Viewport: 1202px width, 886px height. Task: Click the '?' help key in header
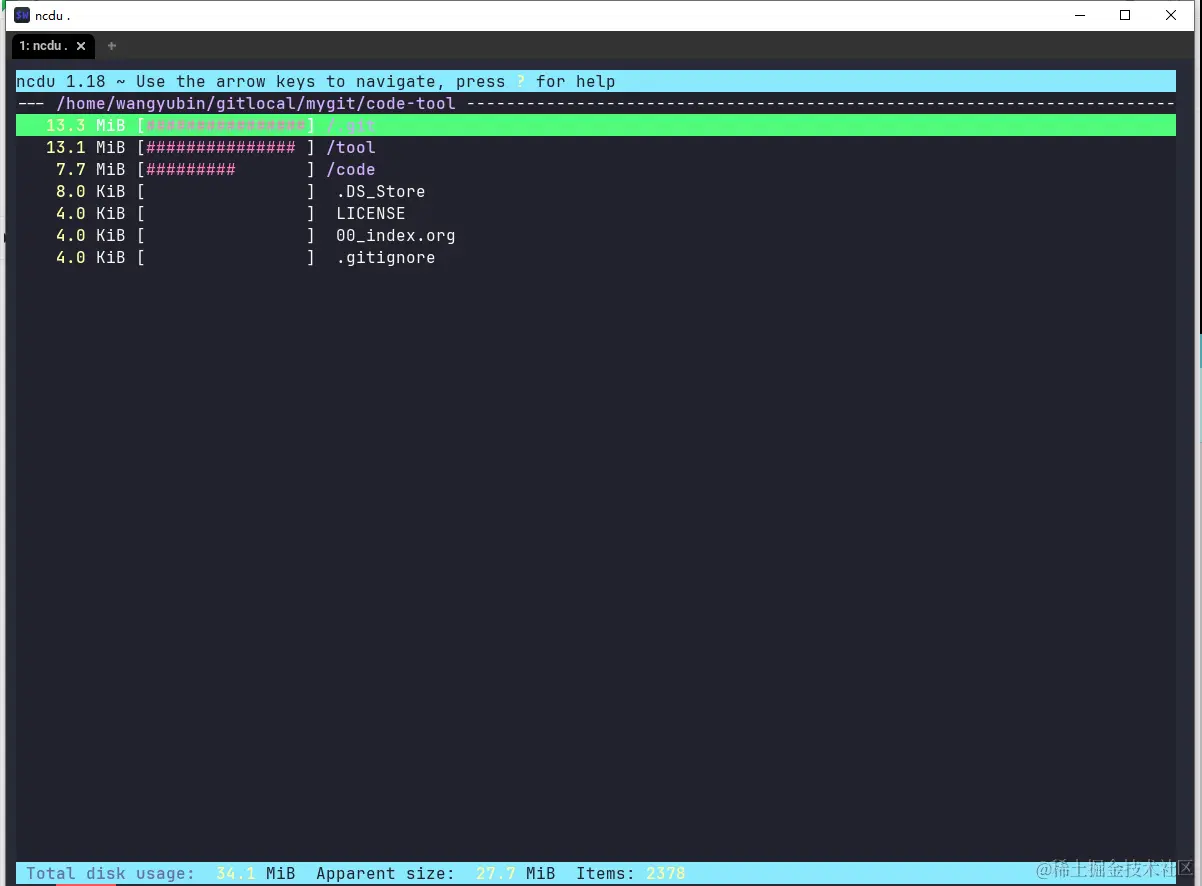pyautogui.click(x=521, y=81)
